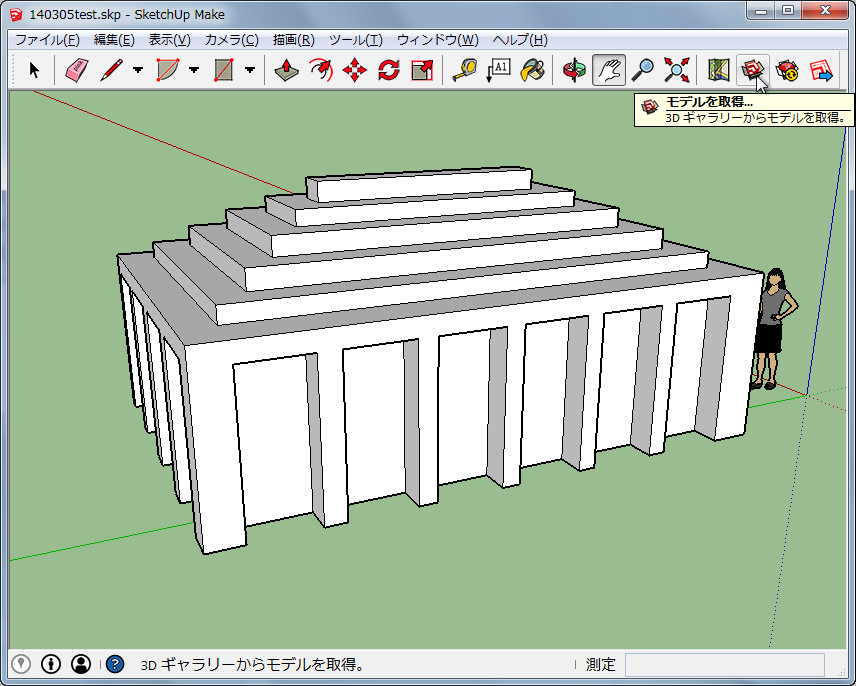Click inside the 測定 measurement field

(725, 664)
